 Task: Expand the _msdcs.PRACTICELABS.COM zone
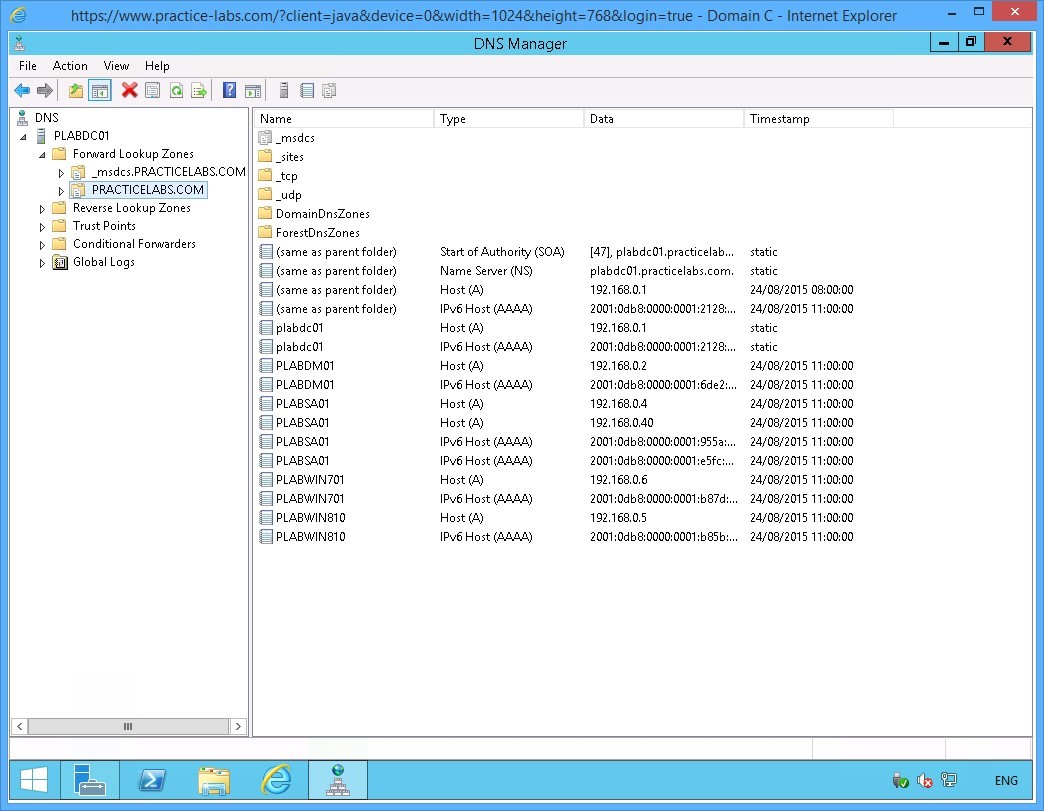tap(62, 172)
